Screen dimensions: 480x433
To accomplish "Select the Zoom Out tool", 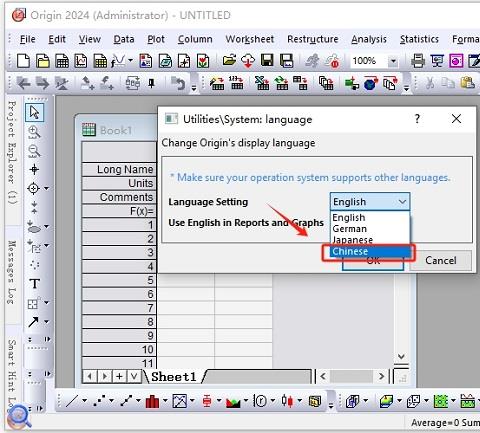I will point(34,151).
